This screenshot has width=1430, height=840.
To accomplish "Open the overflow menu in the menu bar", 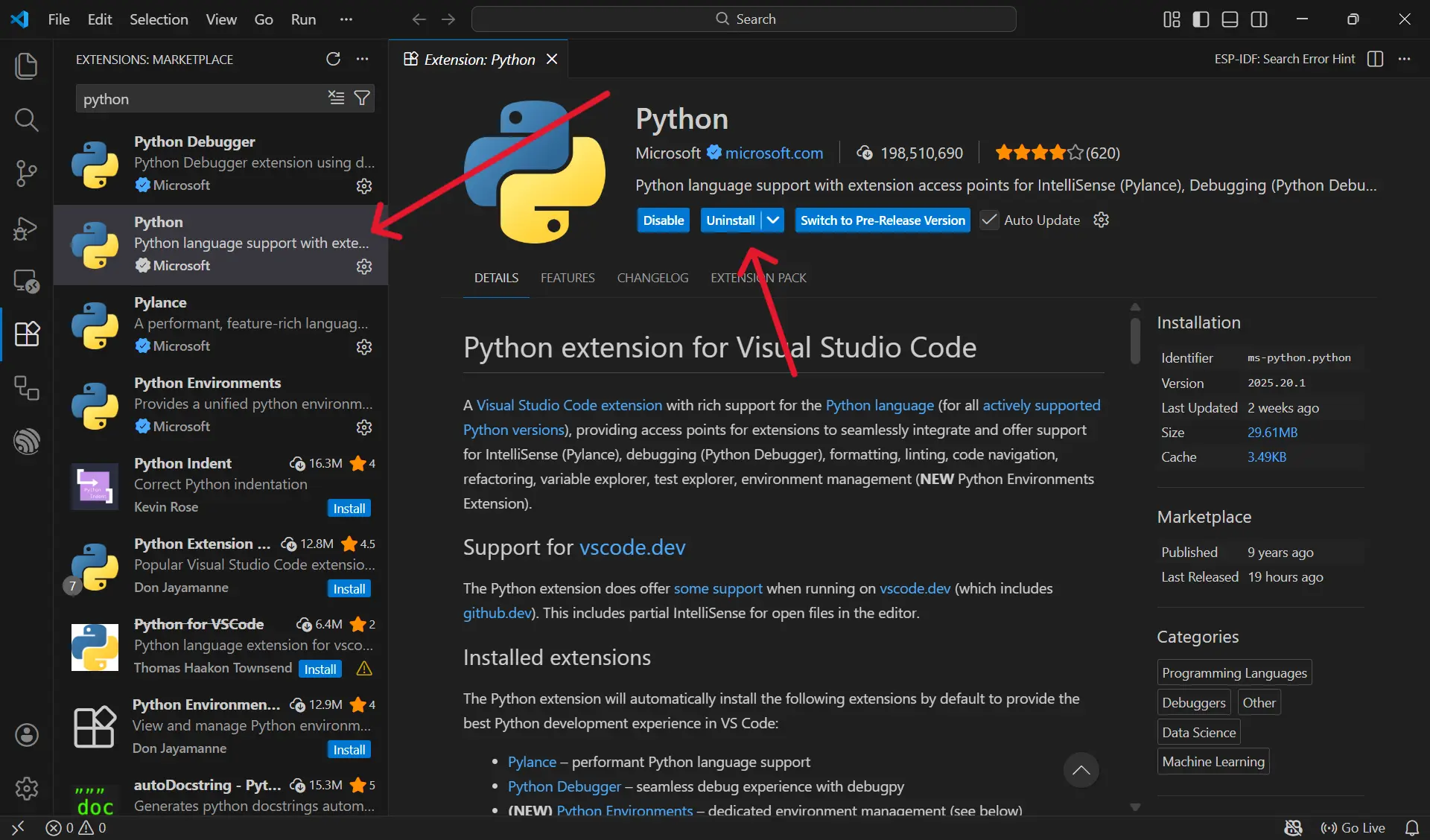I will tap(346, 19).
